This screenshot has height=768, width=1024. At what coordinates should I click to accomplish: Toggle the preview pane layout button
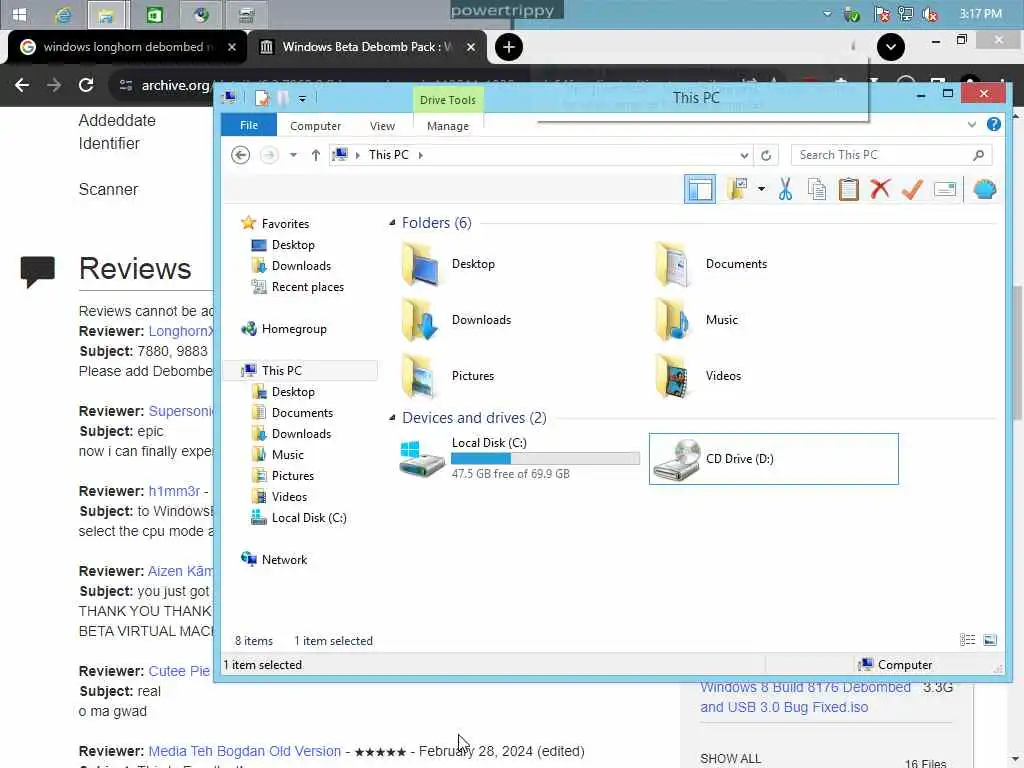click(x=699, y=189)
